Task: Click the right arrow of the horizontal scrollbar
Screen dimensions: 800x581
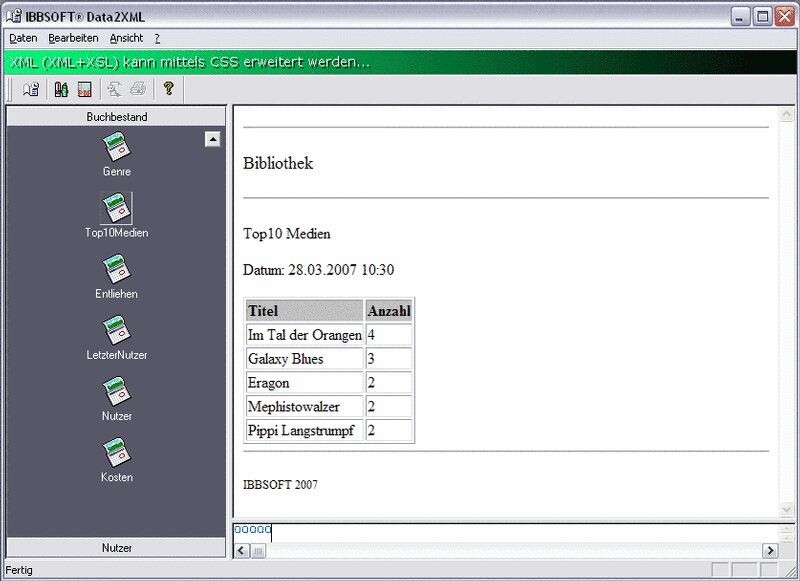Action: pyautogui.click(x=769, y=549)
